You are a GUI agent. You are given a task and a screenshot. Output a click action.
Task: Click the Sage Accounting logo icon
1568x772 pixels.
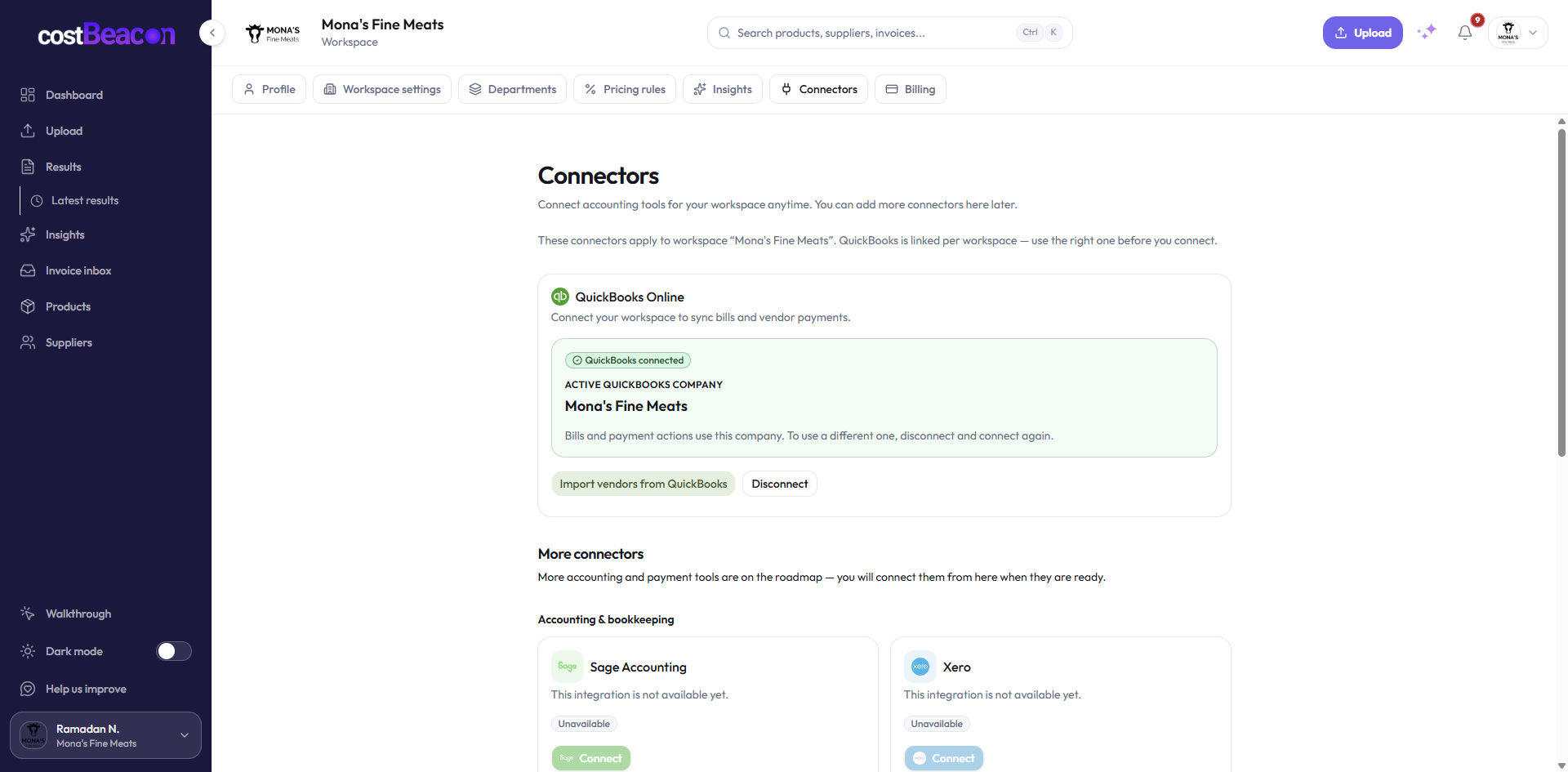point(568,667)
